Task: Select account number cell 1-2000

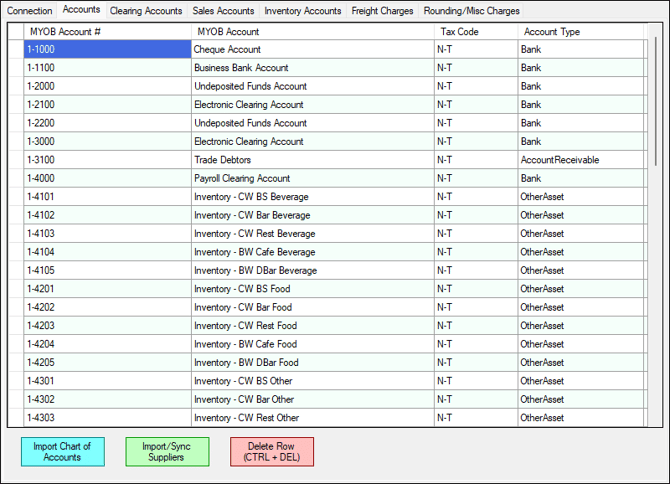Action: [x=107, y=86]
